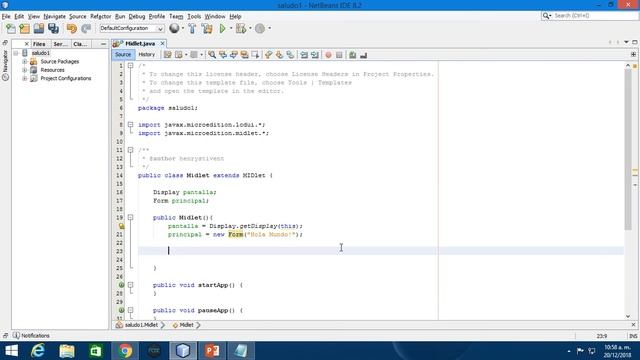Expand the Resources tree node
This screenshot has height=360, width=640.
(24, 70)
